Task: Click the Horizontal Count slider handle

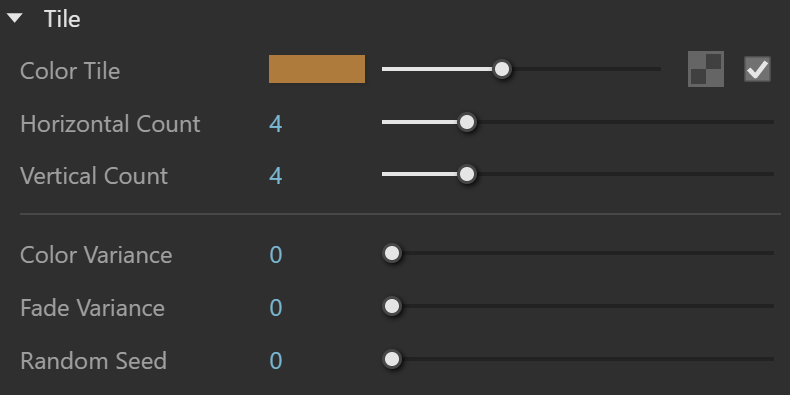Action: pyautogui.click(x=467, y=122)
